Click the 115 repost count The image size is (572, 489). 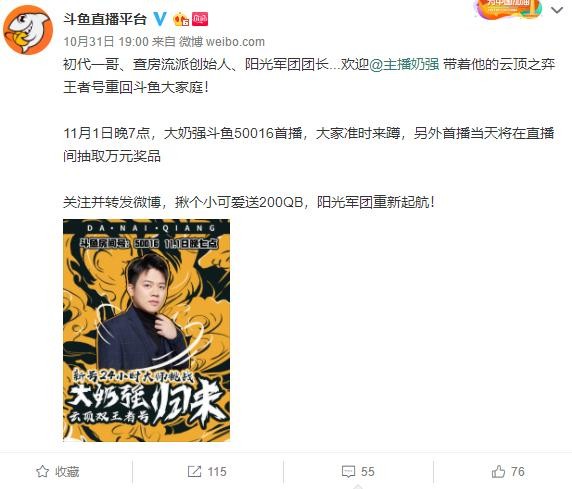(x=217, y=471)
